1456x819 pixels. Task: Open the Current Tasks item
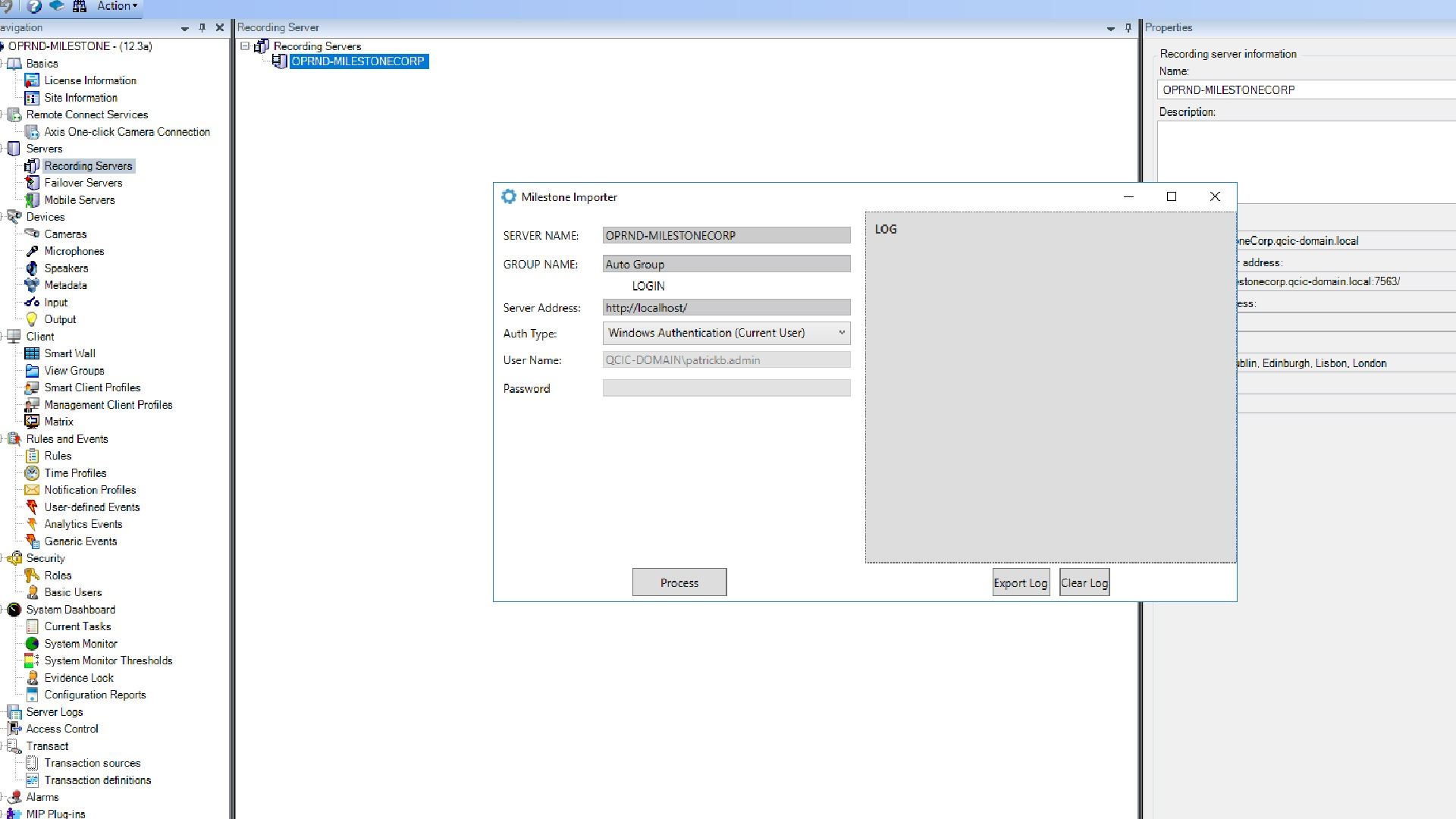click(77, 626)
